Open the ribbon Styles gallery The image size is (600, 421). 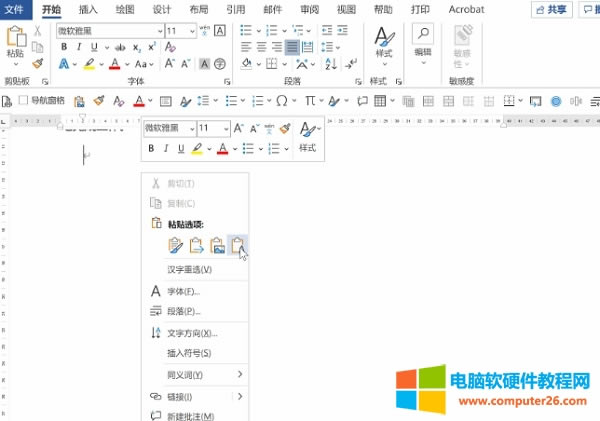click(x=384, y=43)
